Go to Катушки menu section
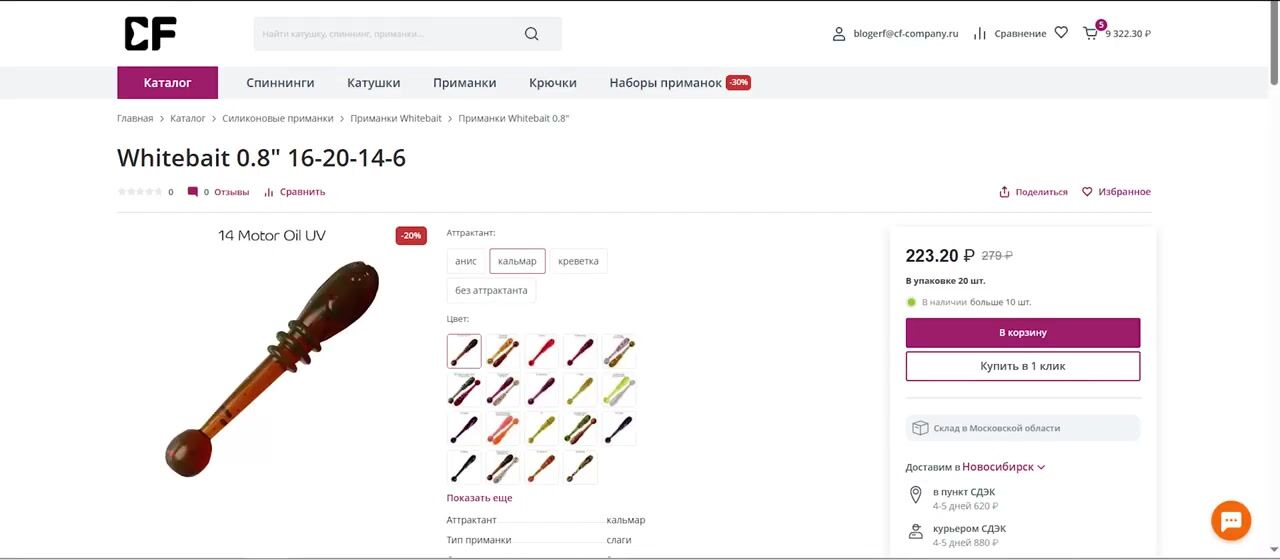 pos(374,83)
